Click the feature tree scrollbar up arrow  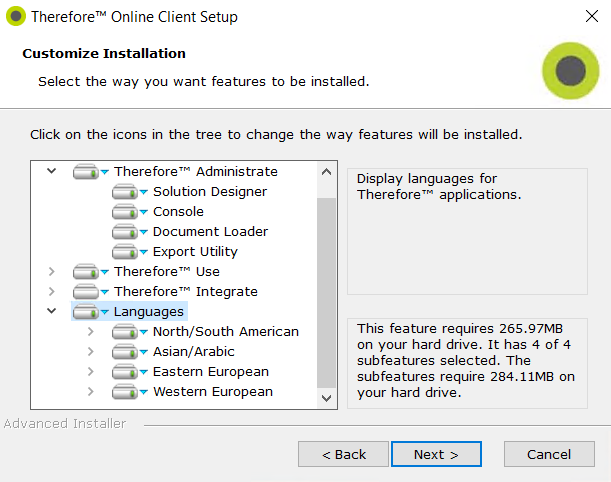coord(327,171)
